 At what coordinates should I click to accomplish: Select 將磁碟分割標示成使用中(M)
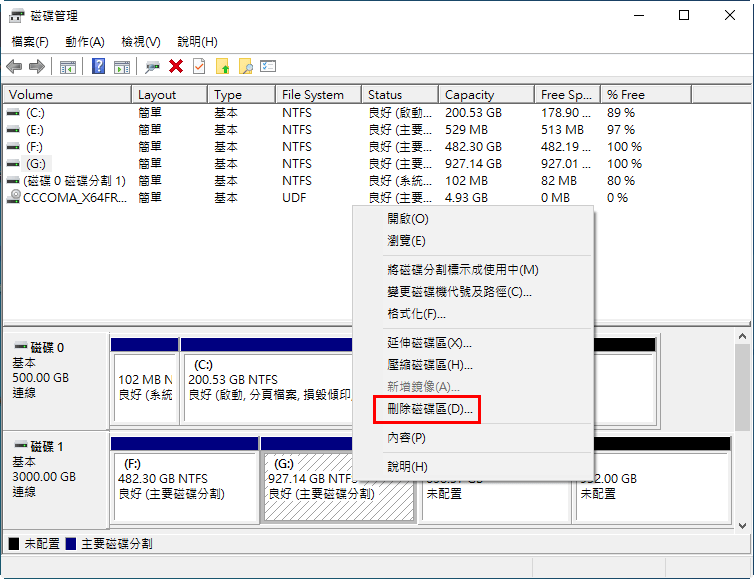(x=474, y=270)
